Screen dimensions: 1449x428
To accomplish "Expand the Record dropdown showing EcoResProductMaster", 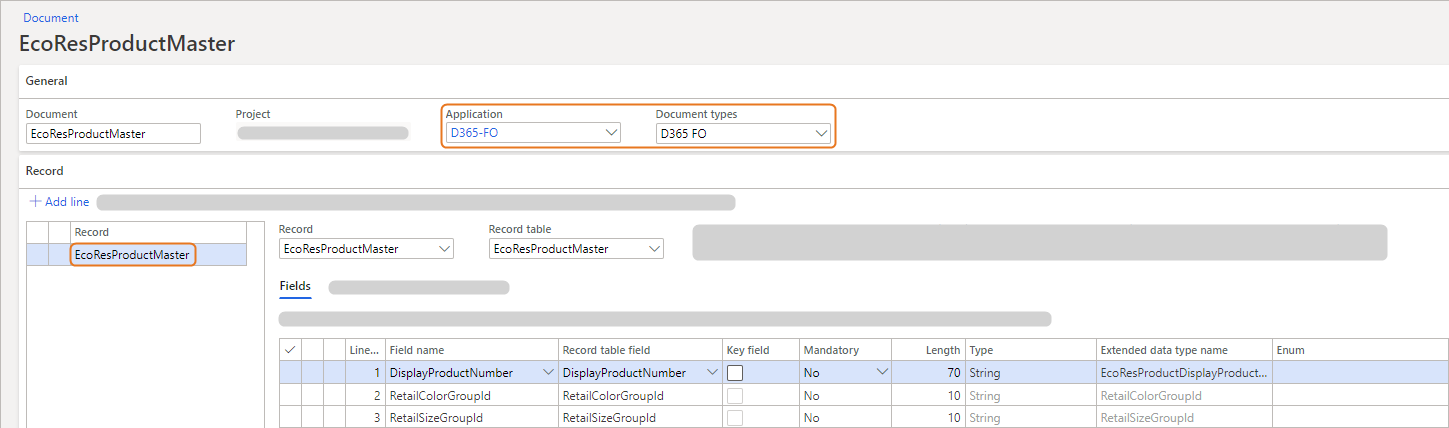I will [444, 249].
